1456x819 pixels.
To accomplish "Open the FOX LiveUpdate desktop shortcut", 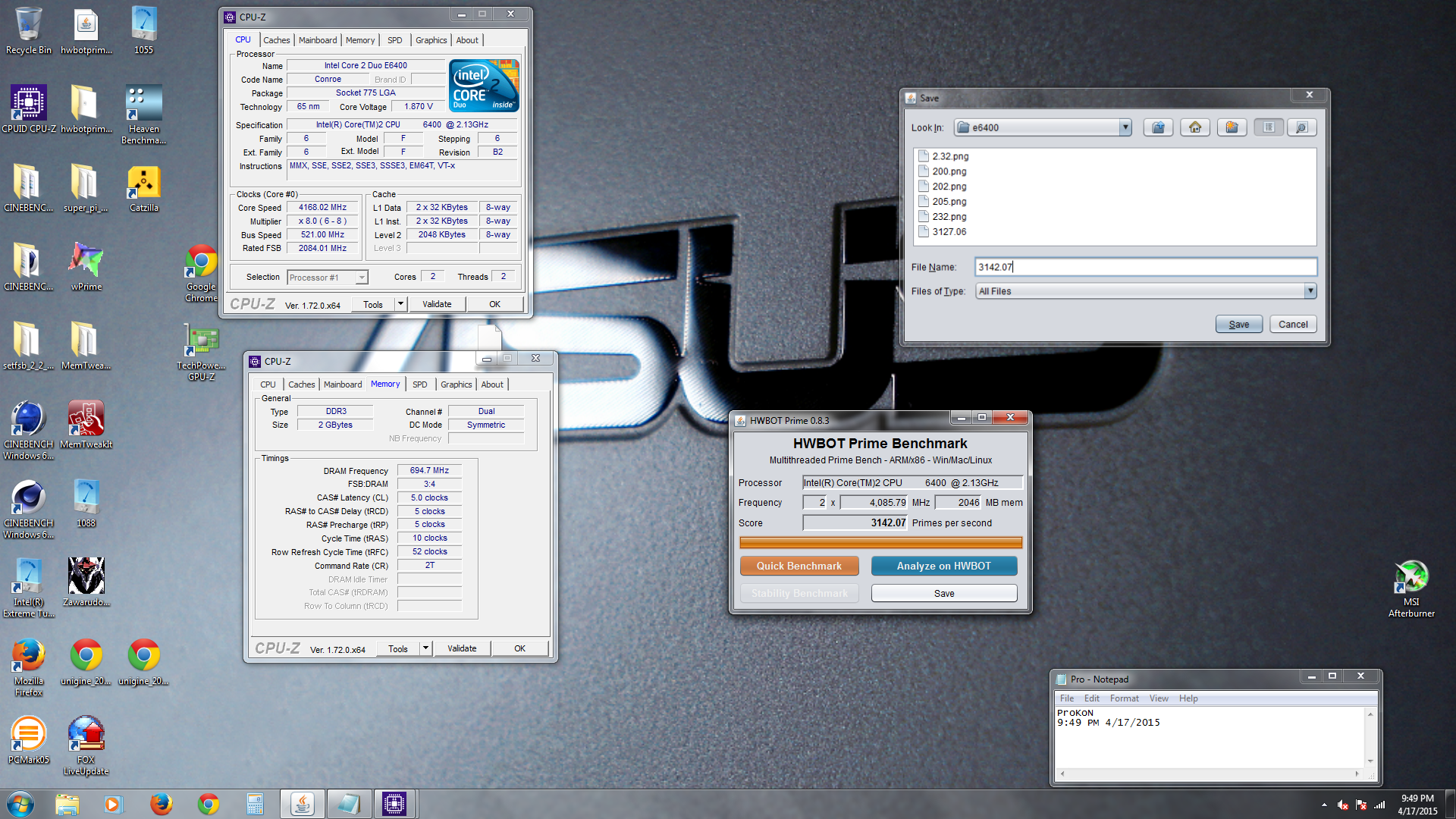I will click(86, 745).
